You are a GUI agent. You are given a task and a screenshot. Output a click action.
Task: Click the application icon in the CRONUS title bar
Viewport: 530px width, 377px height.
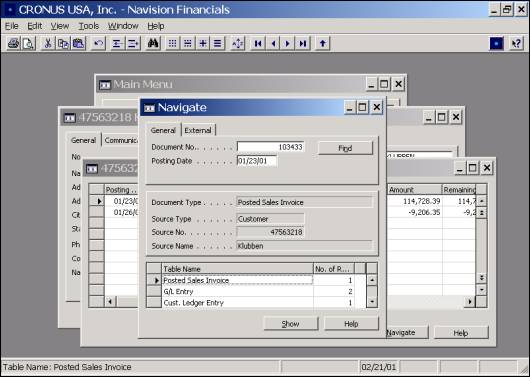[10, 10]
